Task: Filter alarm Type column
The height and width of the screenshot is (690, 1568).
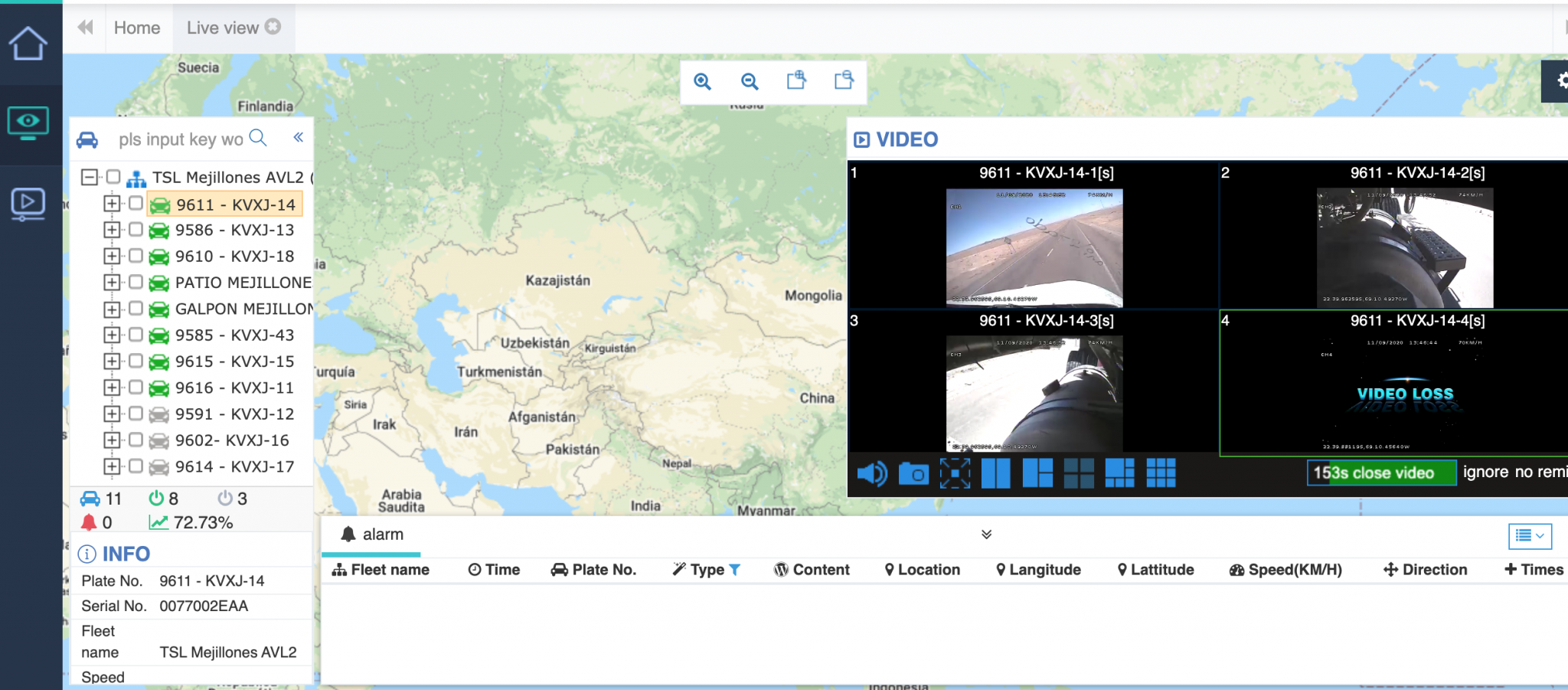Action: (735, 570)
